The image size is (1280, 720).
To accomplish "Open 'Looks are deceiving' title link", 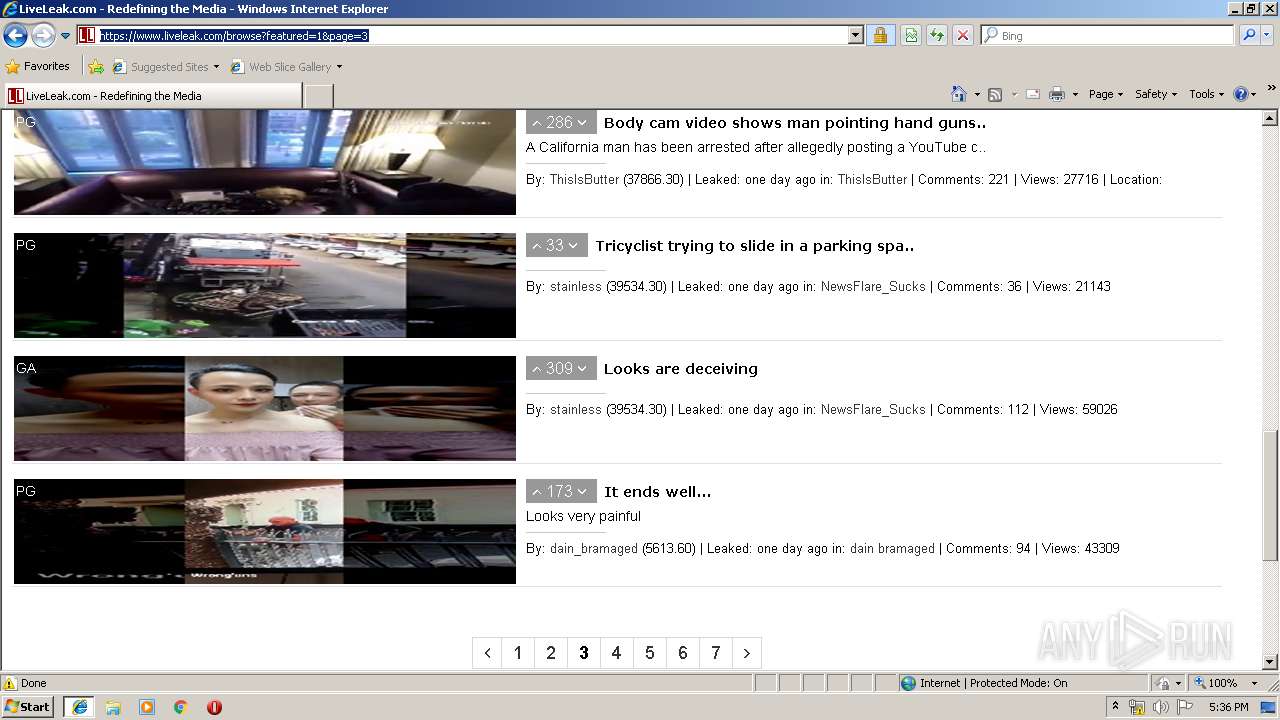I will click(x=681, y=369).
